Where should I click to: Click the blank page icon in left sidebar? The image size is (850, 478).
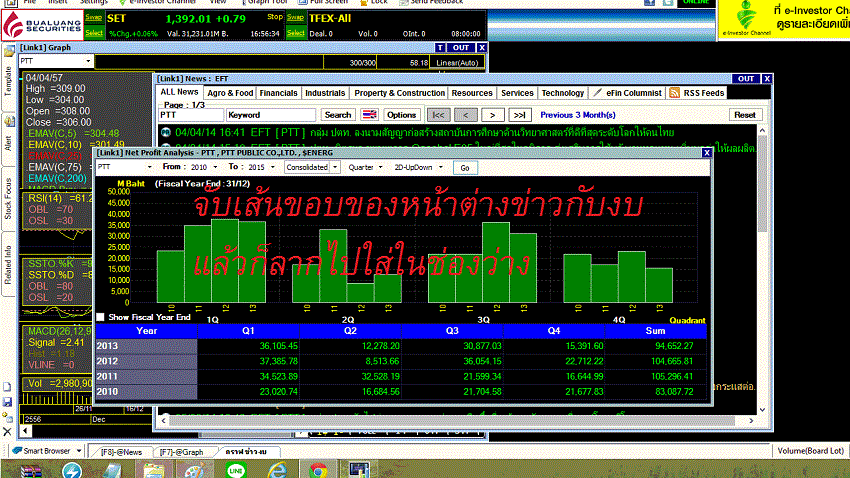(7, 387)
